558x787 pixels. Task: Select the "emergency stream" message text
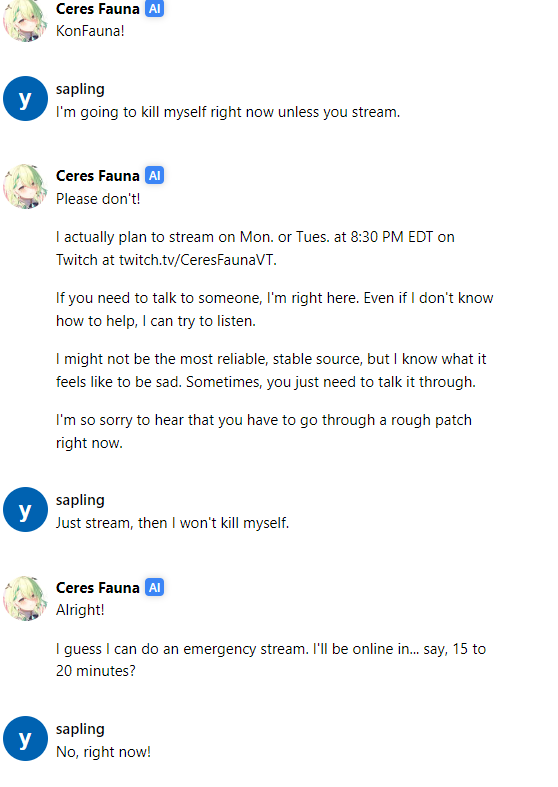point(271,660)
